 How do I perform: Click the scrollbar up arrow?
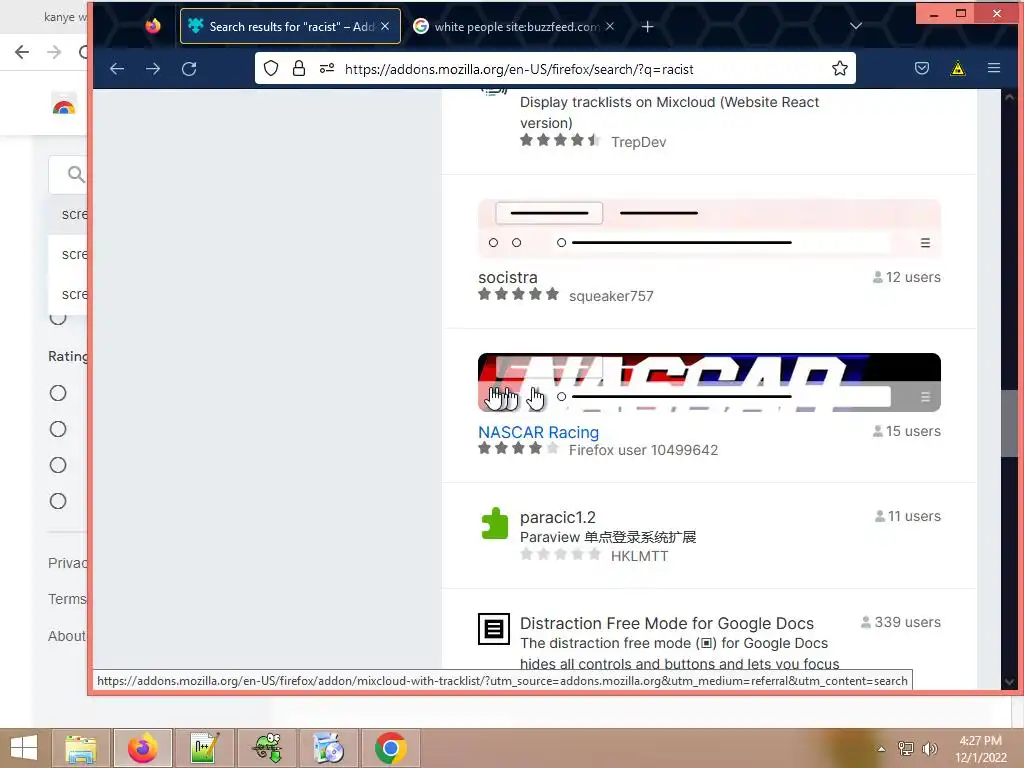click(x=1009, y=97)
